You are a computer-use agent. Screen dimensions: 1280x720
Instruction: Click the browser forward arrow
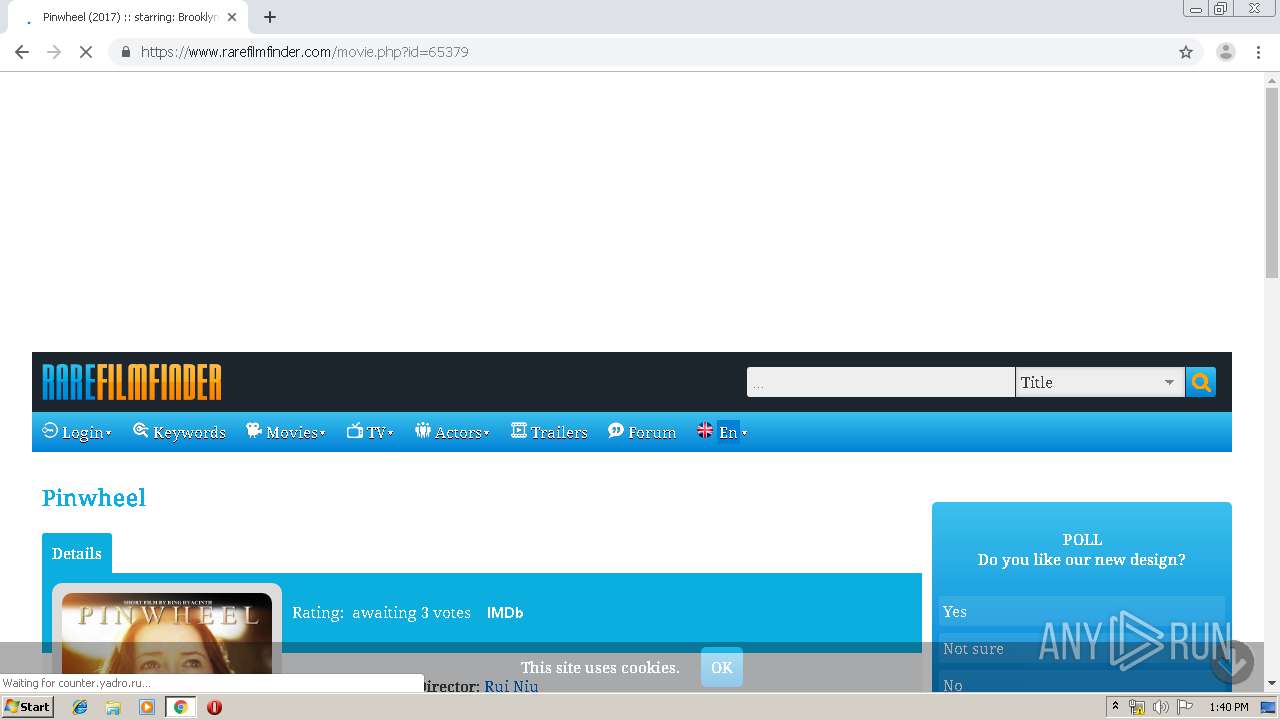pos(54,52)
